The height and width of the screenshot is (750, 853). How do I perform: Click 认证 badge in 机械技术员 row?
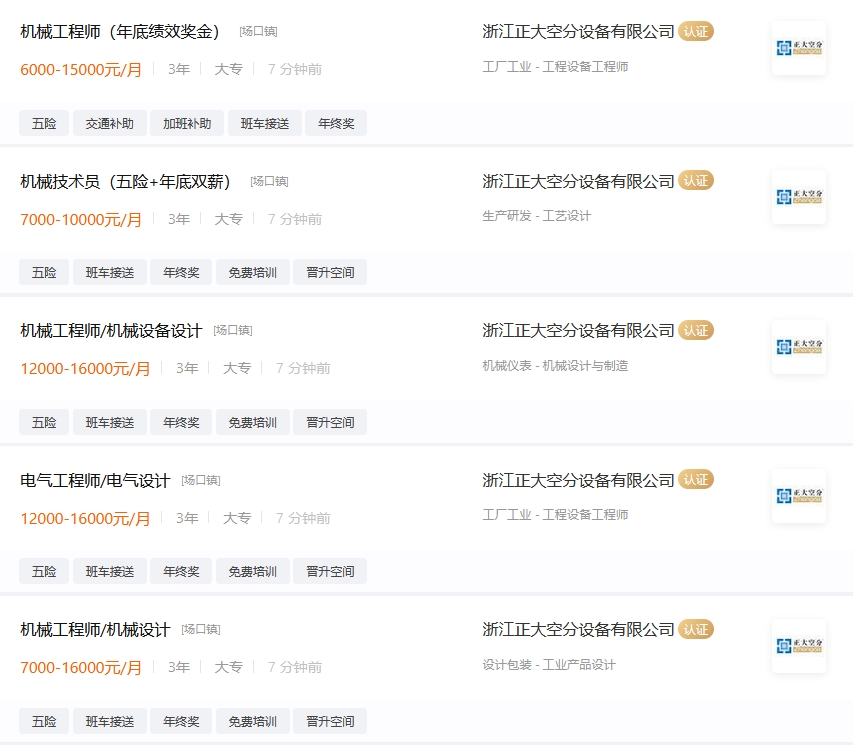(x=696, y=181)
